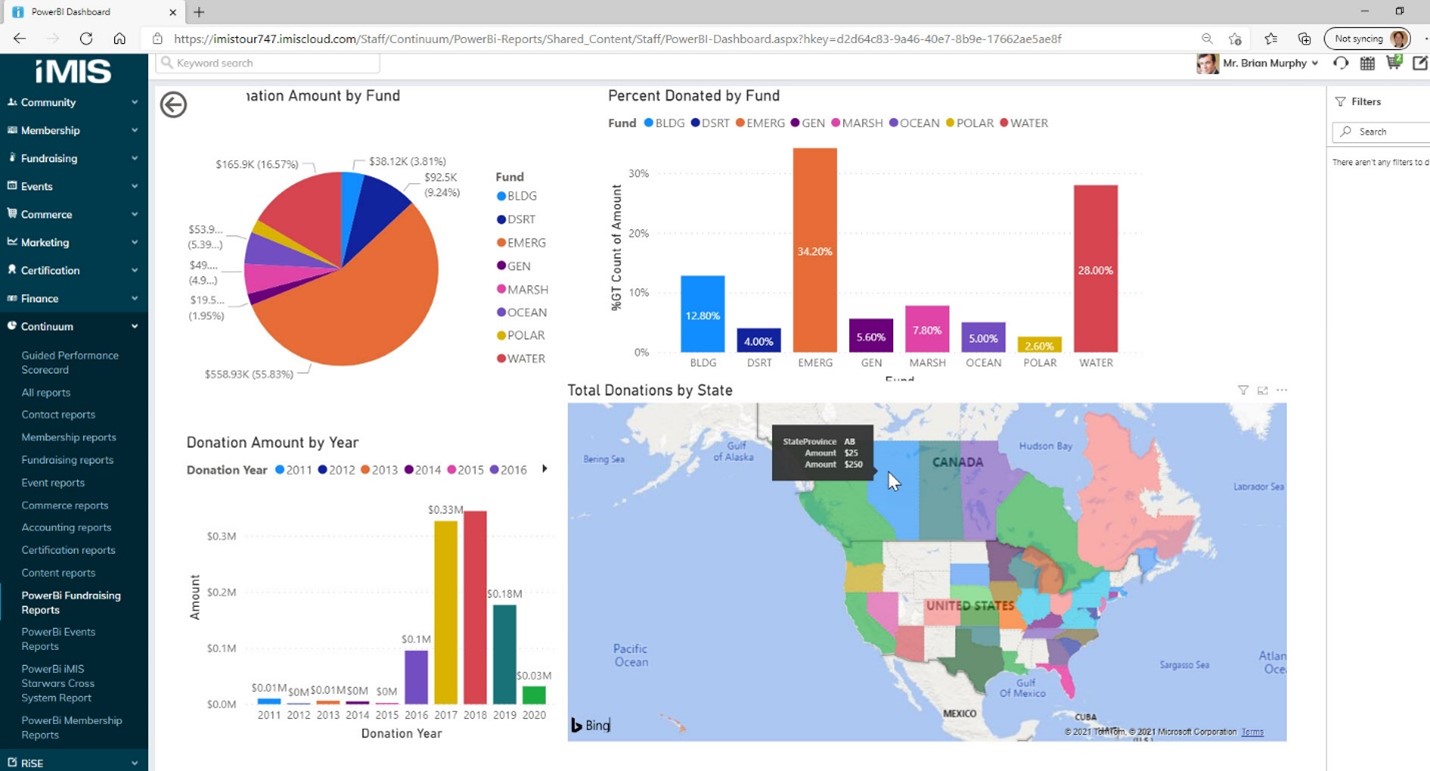The height and width of the screenshot is (771, 1430).
Task: Open Accounting reports
Action: pyautogui.click(x=66, y=527)
